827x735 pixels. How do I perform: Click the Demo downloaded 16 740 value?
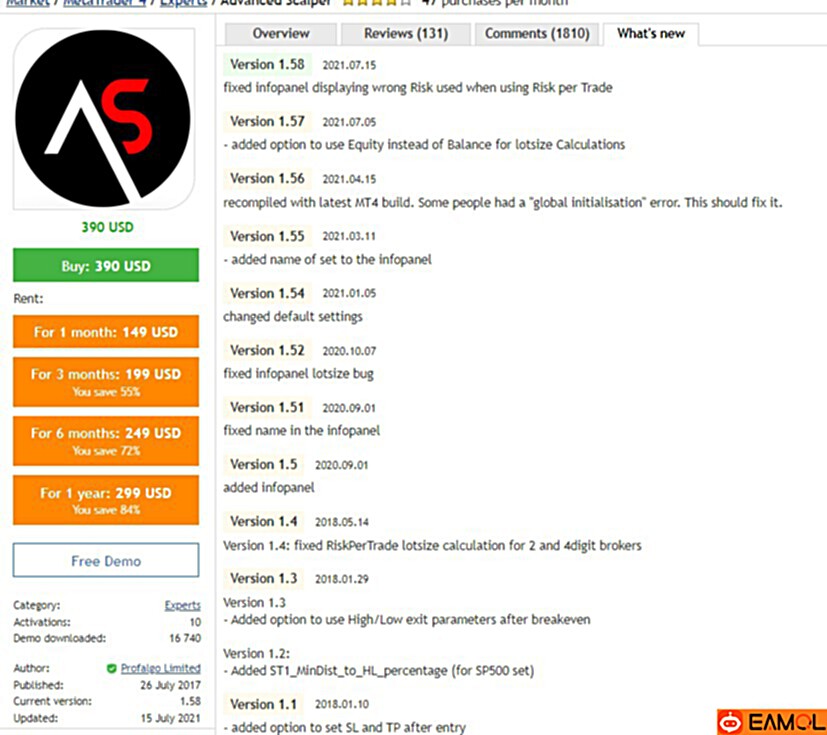pos(185,638)
